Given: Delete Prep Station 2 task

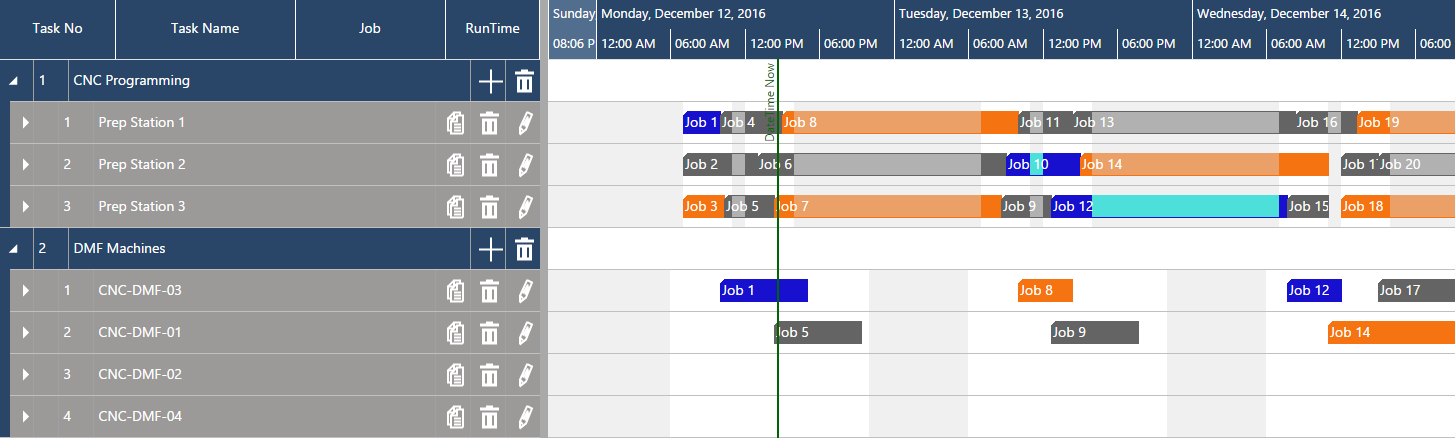Looking at the screenshot, I should (x=489, y=165).
